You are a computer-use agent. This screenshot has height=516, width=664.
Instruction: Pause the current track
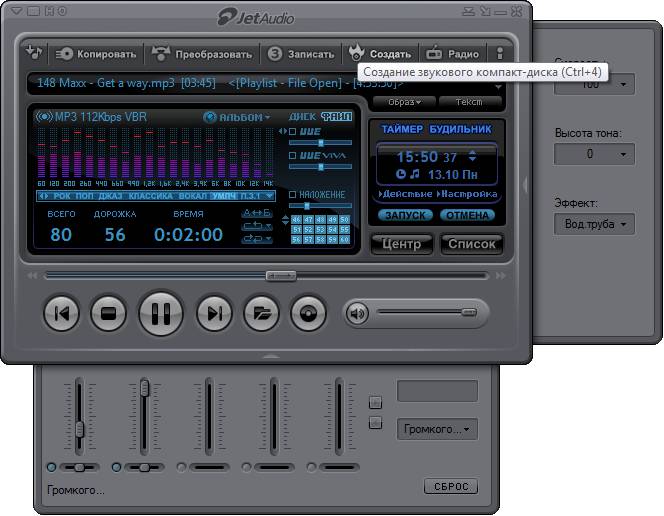pos(161,313)
